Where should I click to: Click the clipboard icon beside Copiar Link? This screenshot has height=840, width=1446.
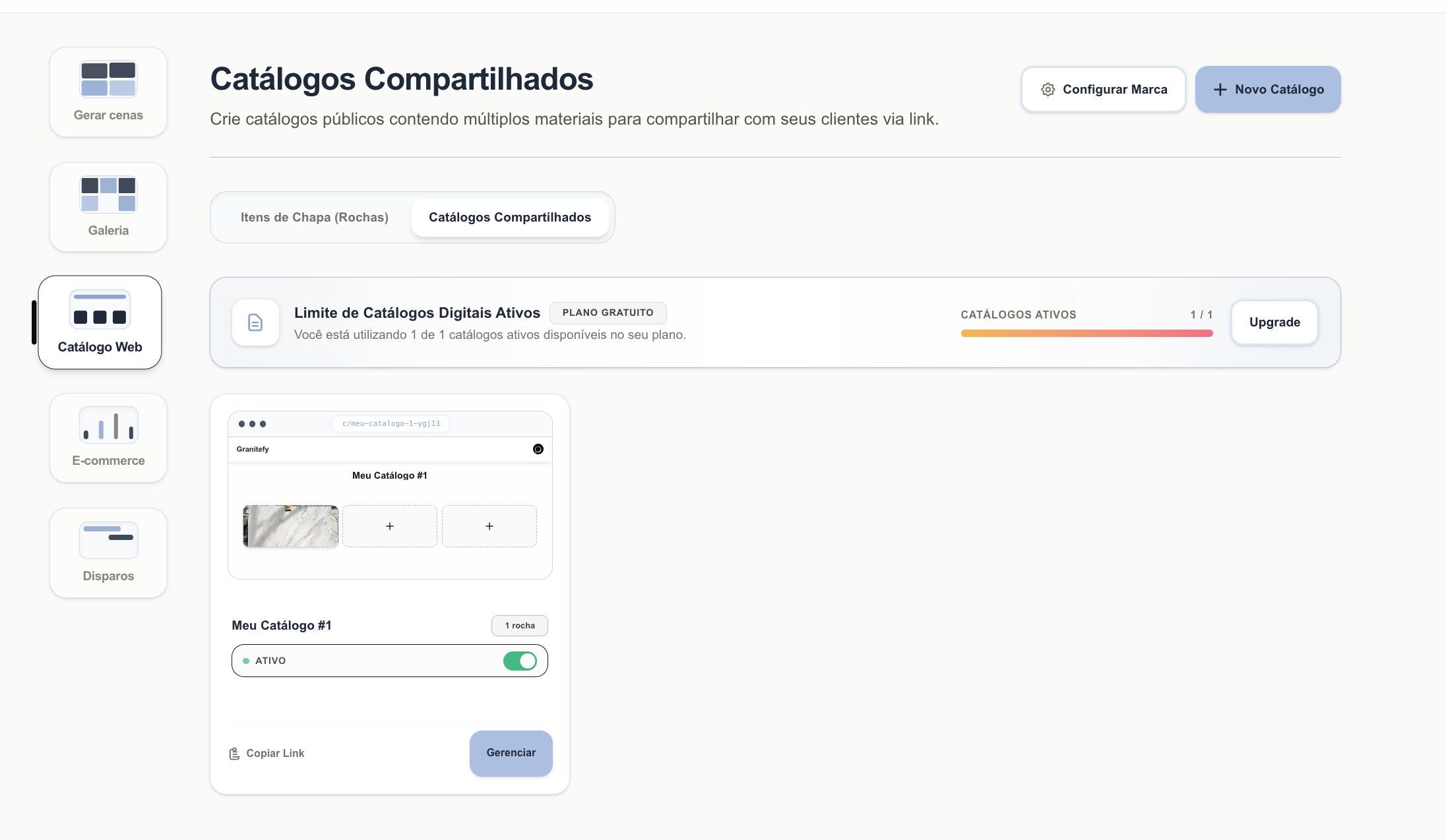pyautogui.click(x=234, y=754)
